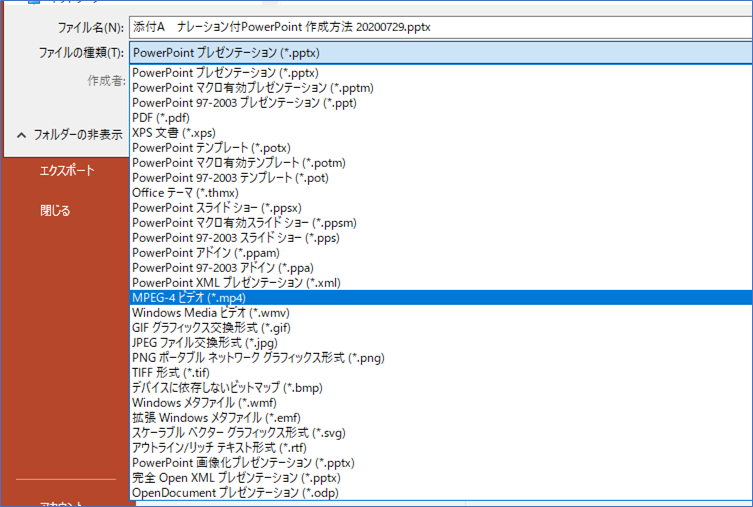This screenshot has height=507, width=753.
Task: Select JPEG ファイル交換形式 (*.jpg)
Action: click(x=441, y=343)
